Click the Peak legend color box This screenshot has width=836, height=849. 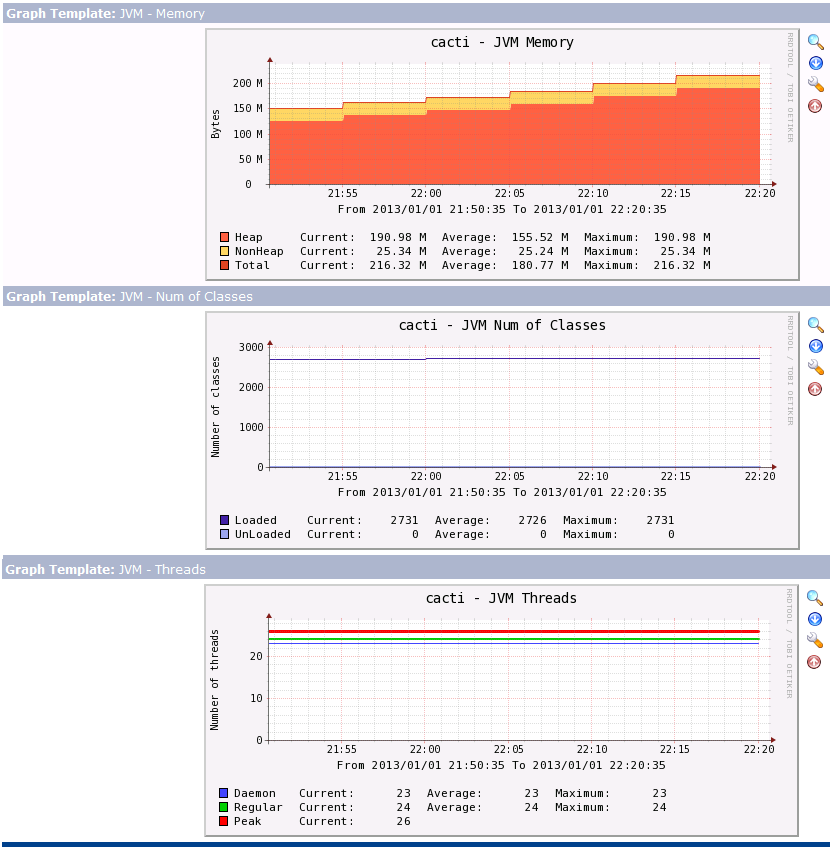223,821
